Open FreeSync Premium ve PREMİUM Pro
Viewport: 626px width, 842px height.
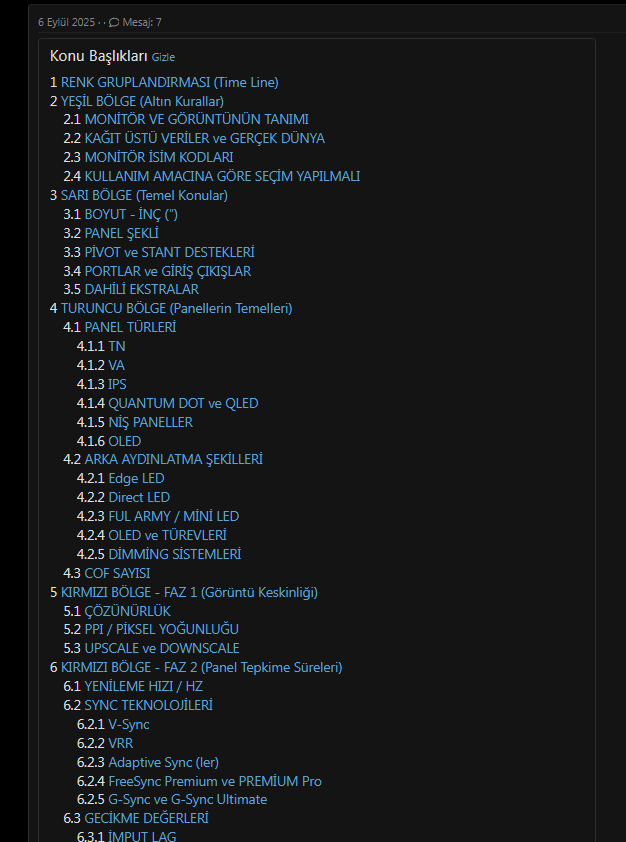[x=215, y=781]
